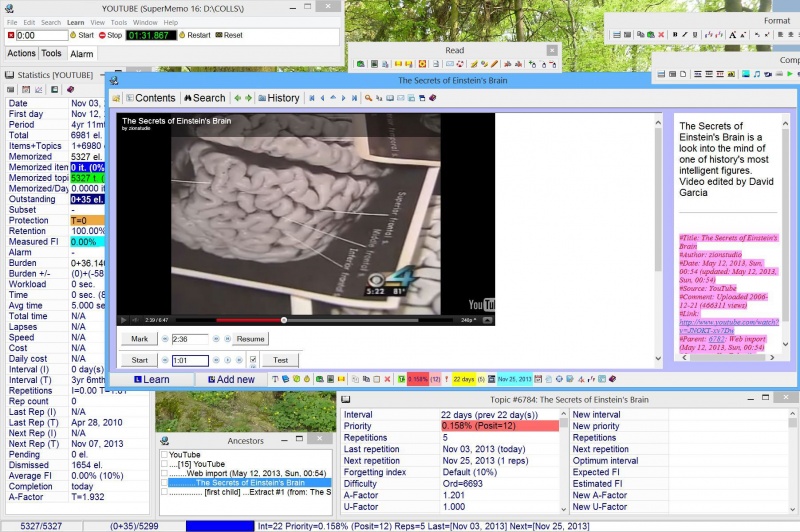Go forward with the green right arrow
This screenshot has height=532, width=800.
click(248, 98)
